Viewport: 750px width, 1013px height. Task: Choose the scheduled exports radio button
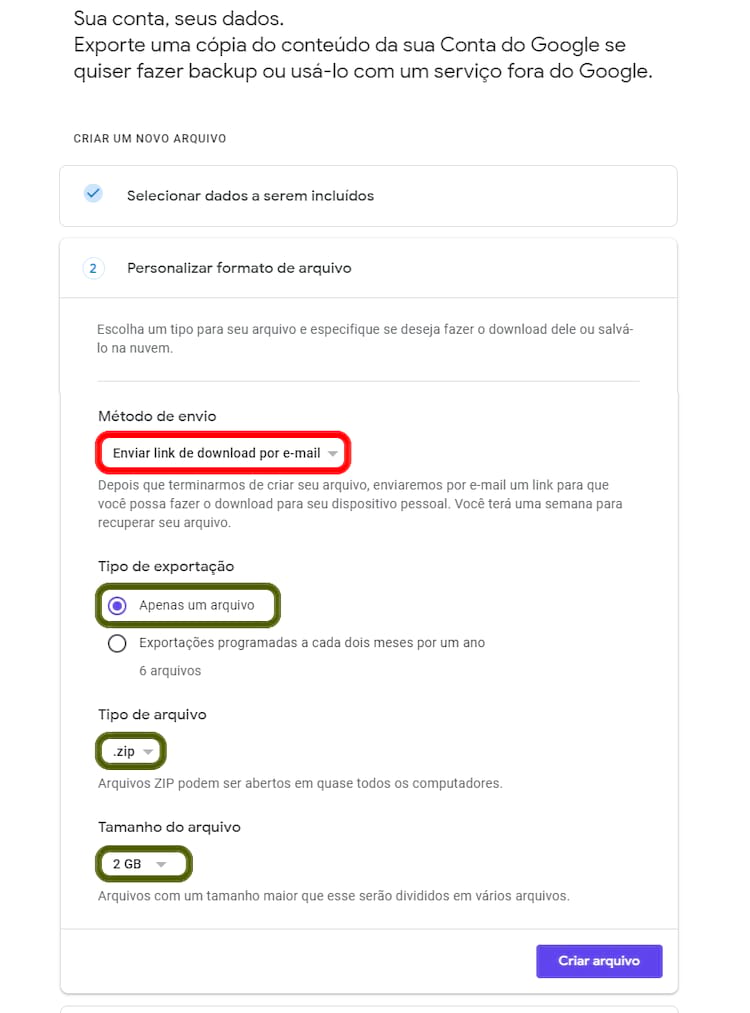point(117,643)
